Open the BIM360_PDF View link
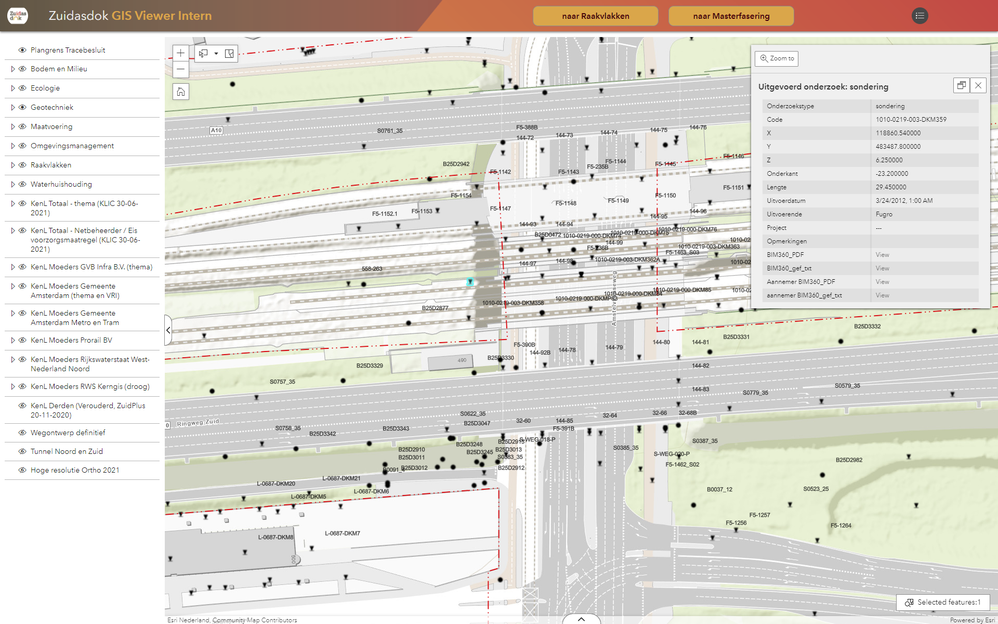The width and height of the screenshot is (998, 624). [x=882, y=255]
